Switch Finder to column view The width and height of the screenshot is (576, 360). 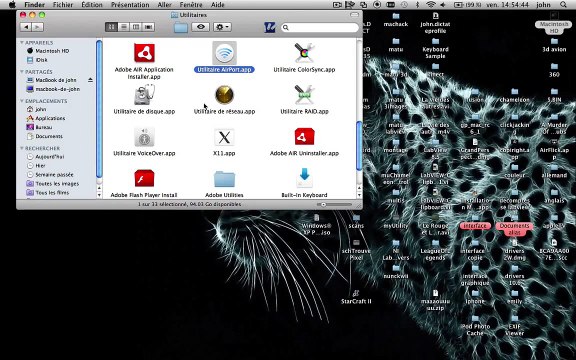[136, 27]
